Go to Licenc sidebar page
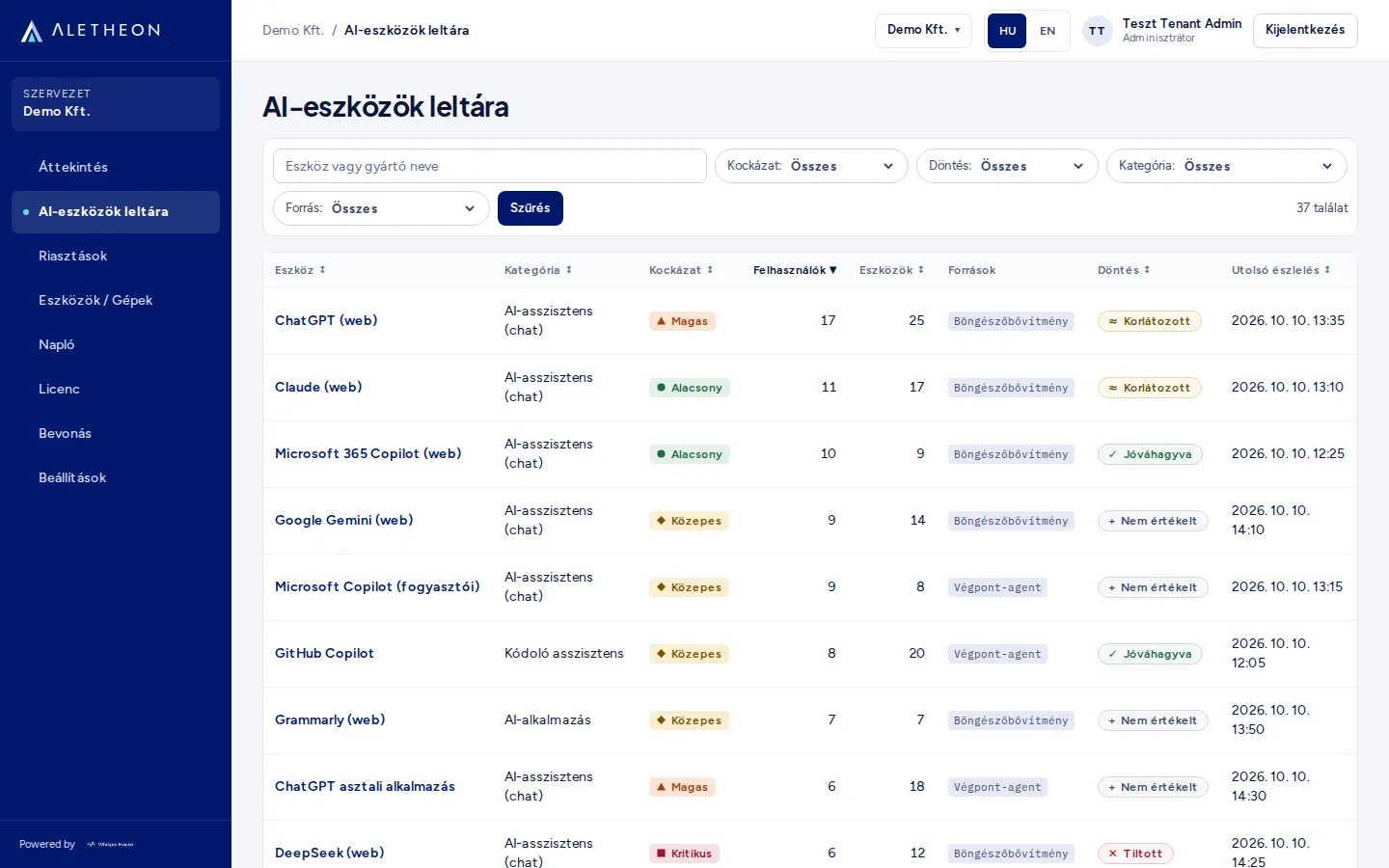This screenshot has height=868, width=1389. click(116, 390)
